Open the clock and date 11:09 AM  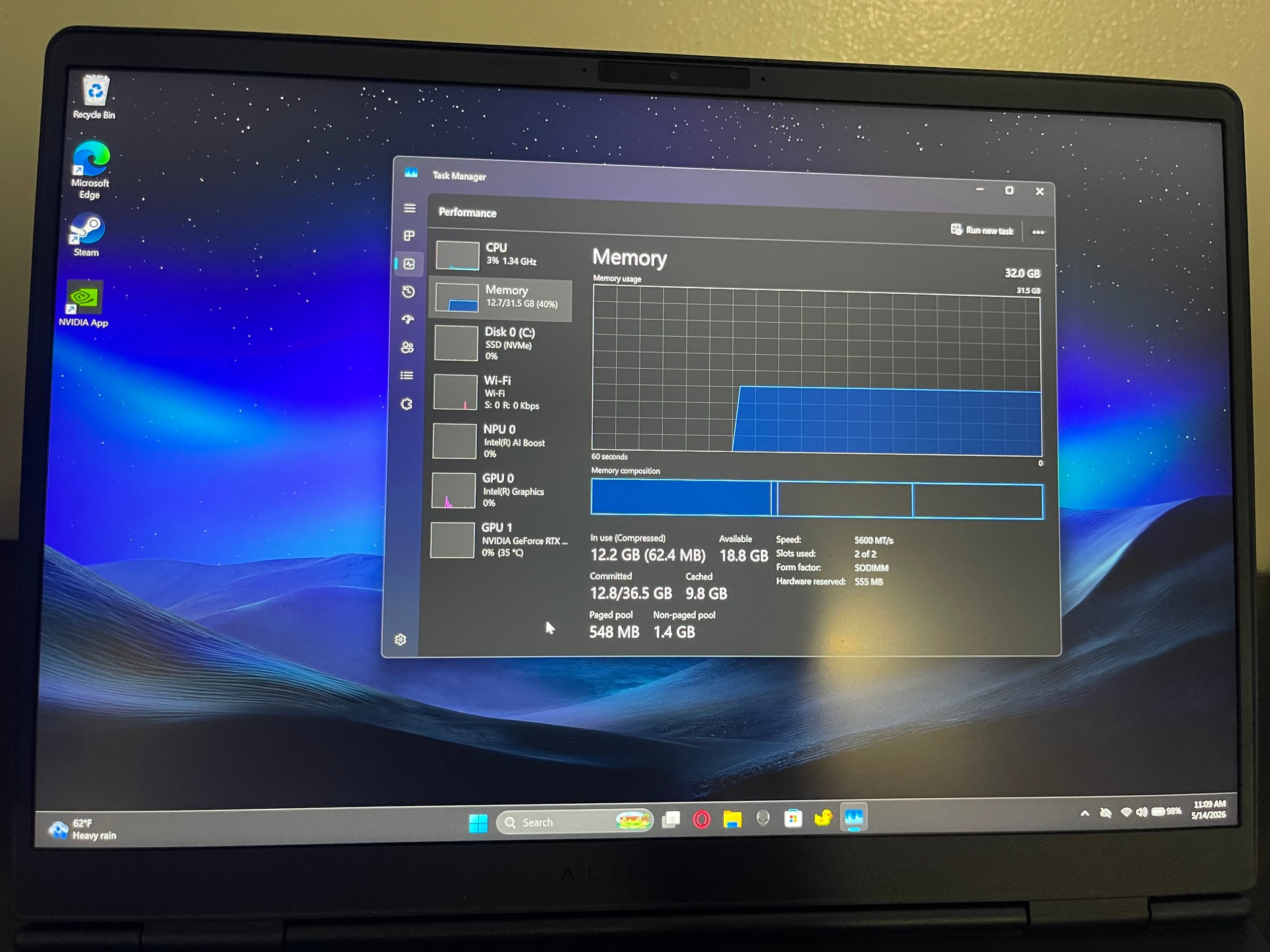[1209, 809]
